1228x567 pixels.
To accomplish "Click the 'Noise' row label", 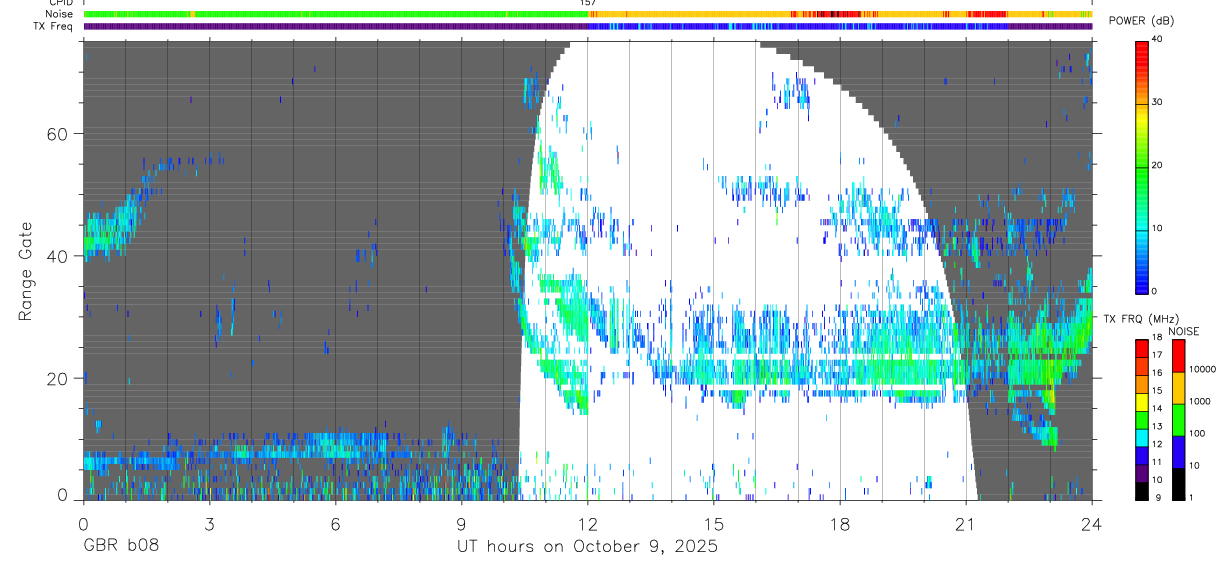I will (61, 14).
